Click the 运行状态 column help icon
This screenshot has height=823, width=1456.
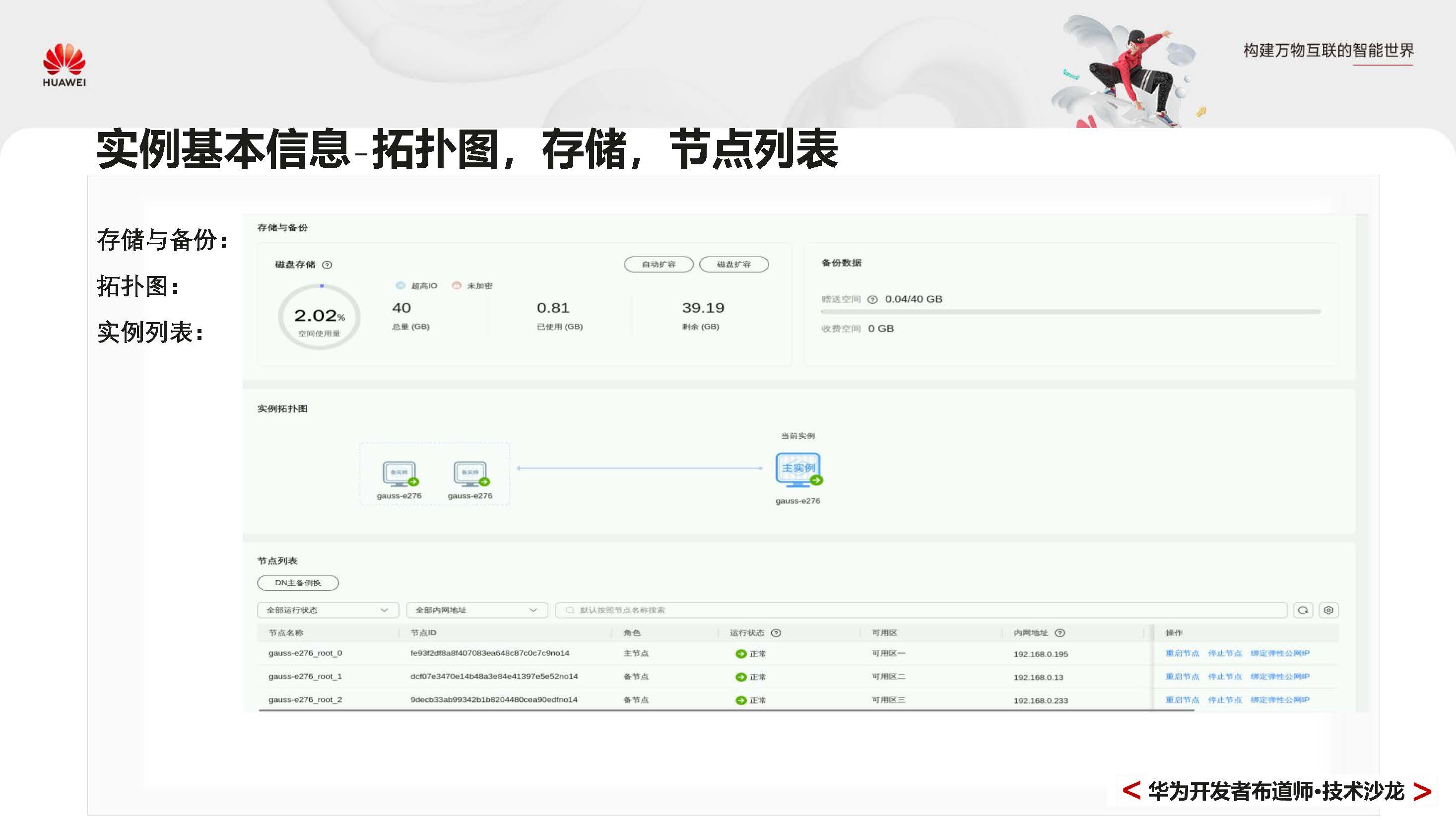pos(778,632)
